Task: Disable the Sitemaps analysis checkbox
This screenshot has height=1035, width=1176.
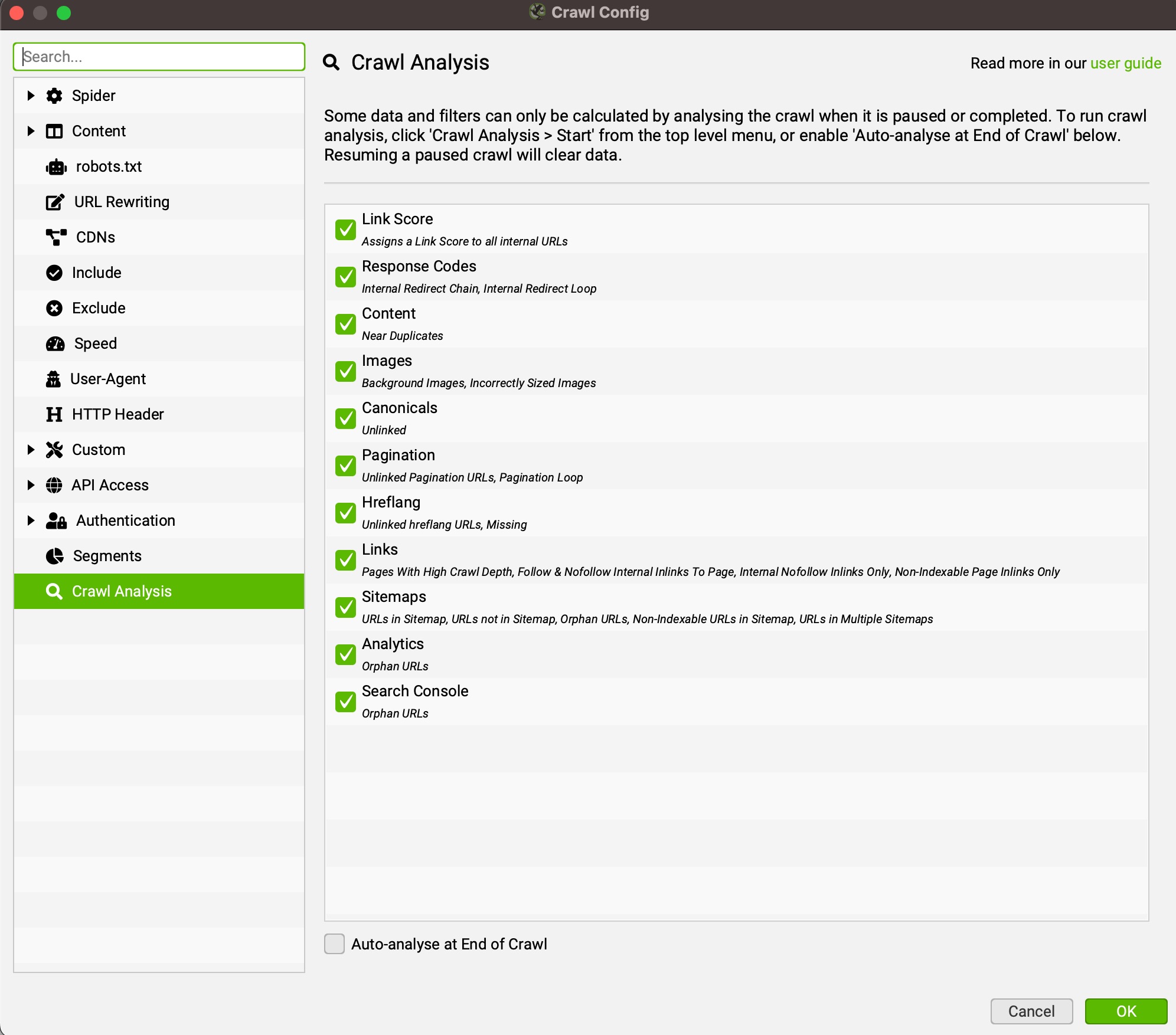Action: click(345, 607)
